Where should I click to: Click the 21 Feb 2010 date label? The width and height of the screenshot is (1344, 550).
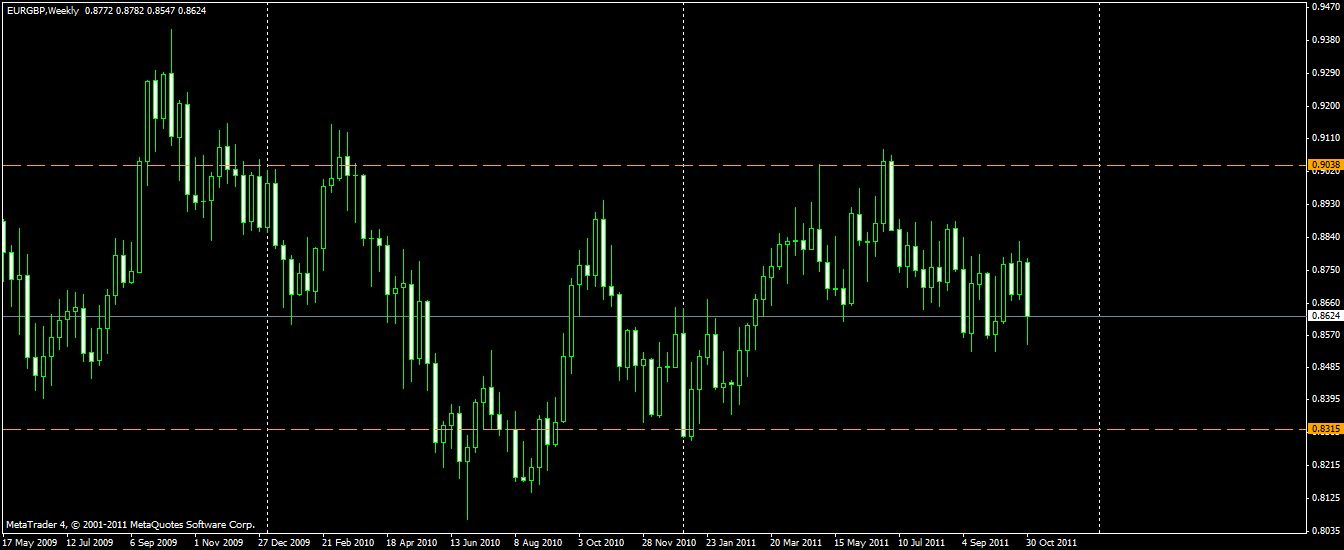point(348,543)
